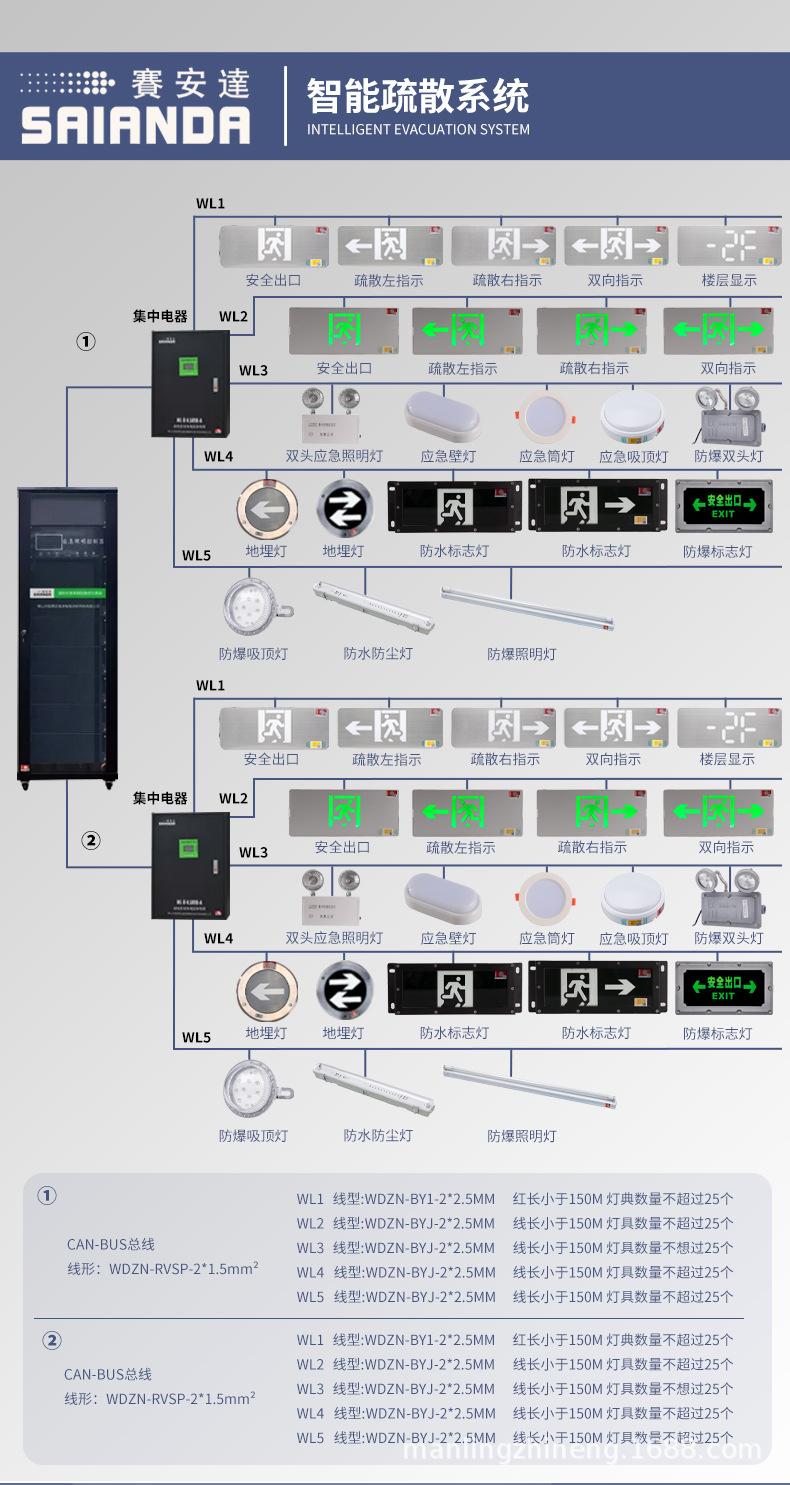Viewport: 790px width, 1485px height.
Task: Click the WL1 疏散右指示 sign image in group ①
Action: click(x=503, y=245)
